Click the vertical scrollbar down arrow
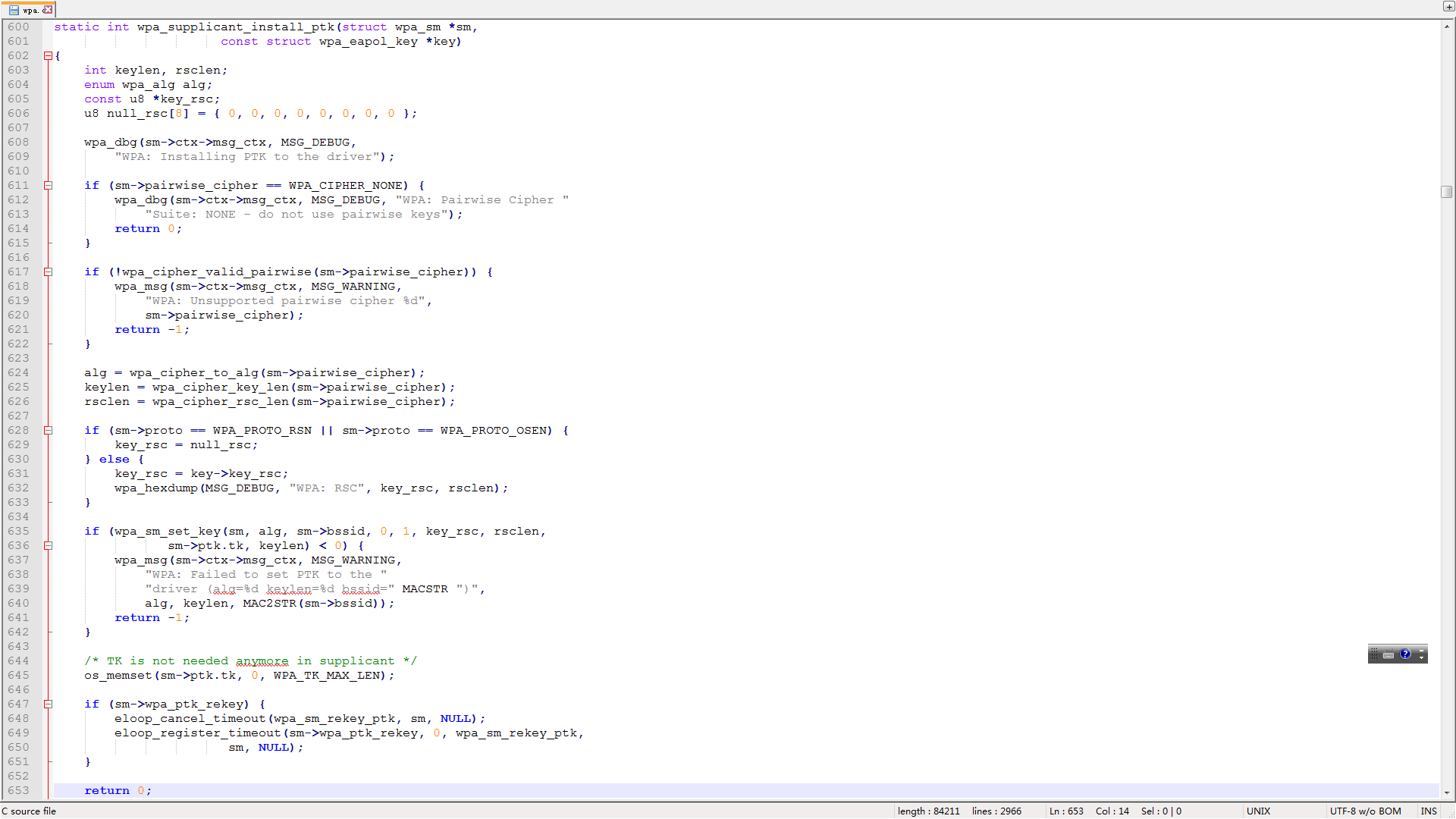Viewport: 1456px width, 819px height. click(1447, 792)
